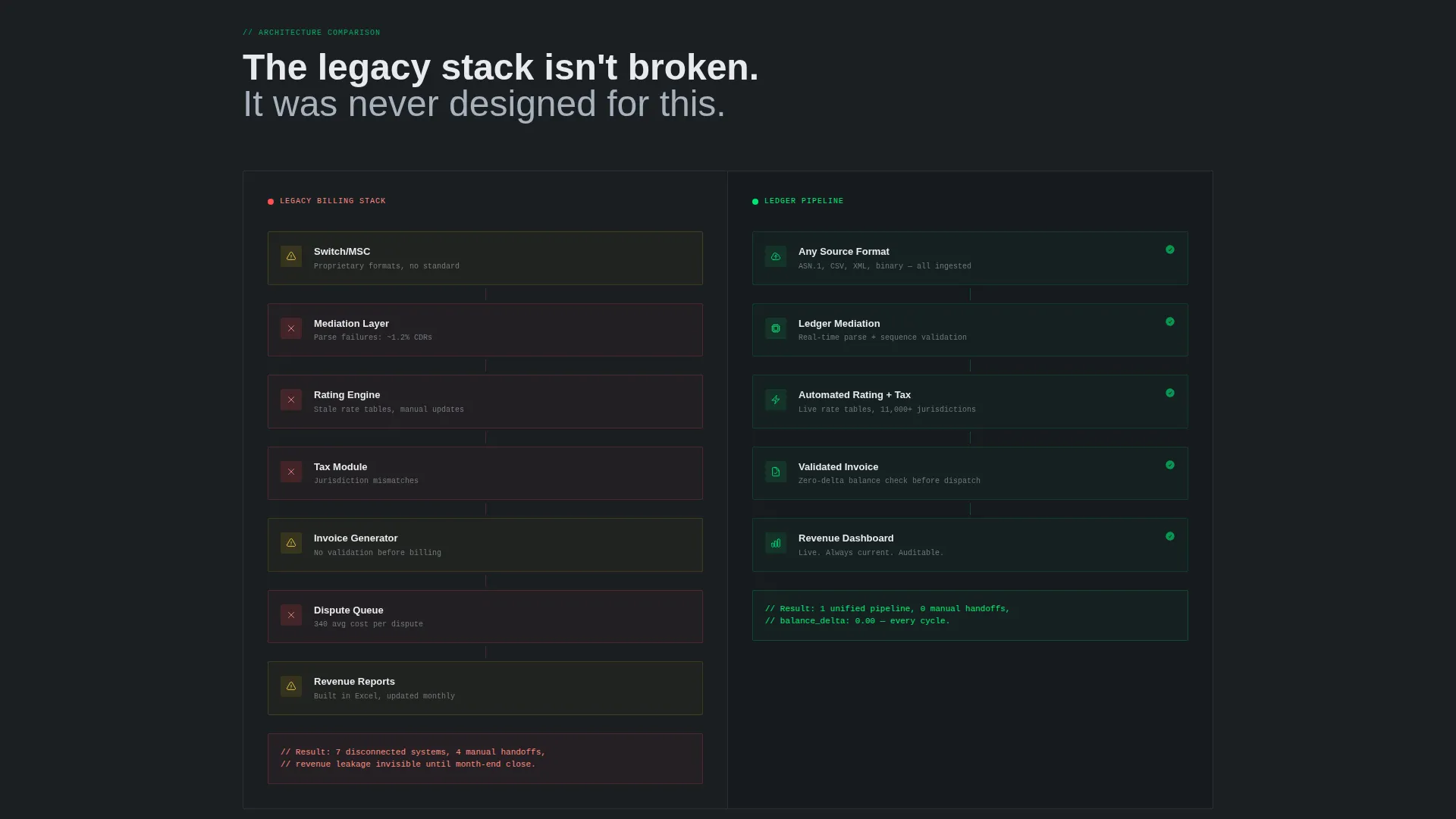The width and height of the screenshot is (1456, 819).
Task: Click green checkmark on Revenue Dashboard card
Action: pos(1170,536)
